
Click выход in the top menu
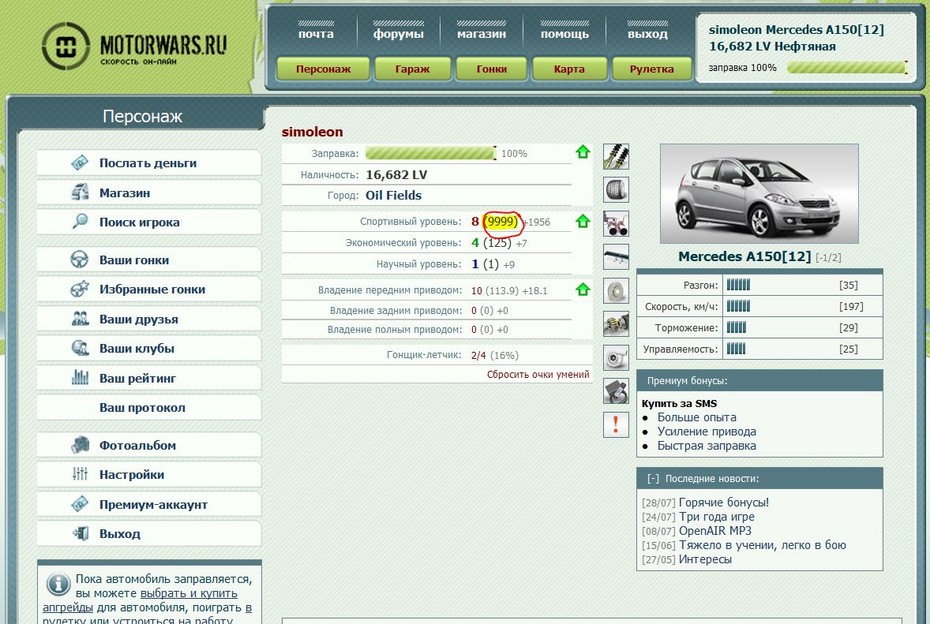[x=647, y=34]
